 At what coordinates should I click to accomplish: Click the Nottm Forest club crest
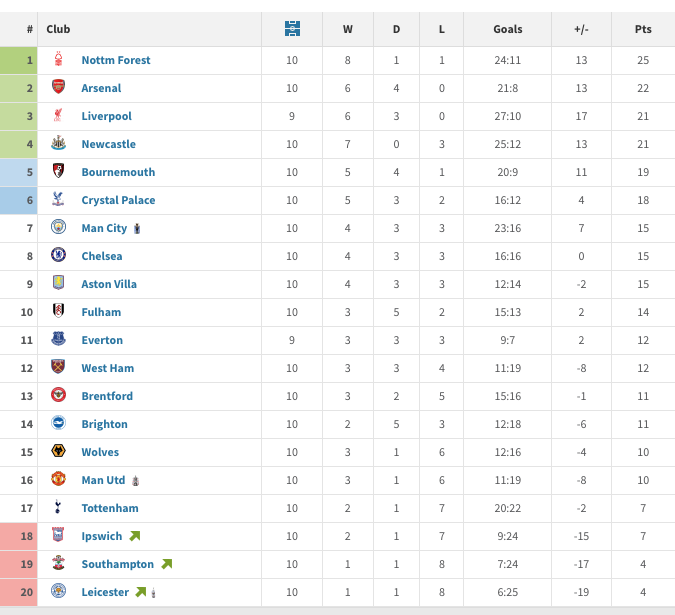point(58,59)
